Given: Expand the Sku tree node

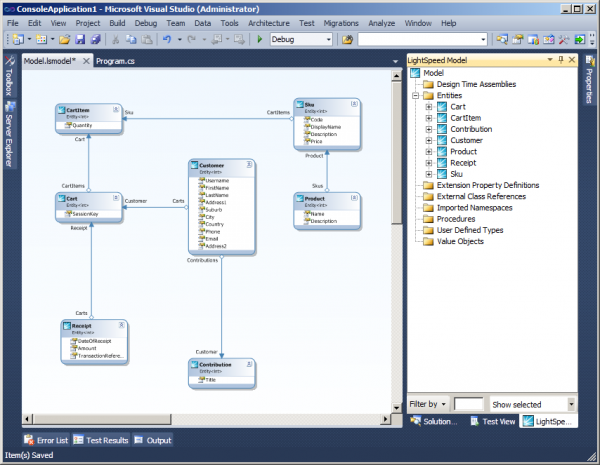Looking at the screenshot, I should 429,174.
